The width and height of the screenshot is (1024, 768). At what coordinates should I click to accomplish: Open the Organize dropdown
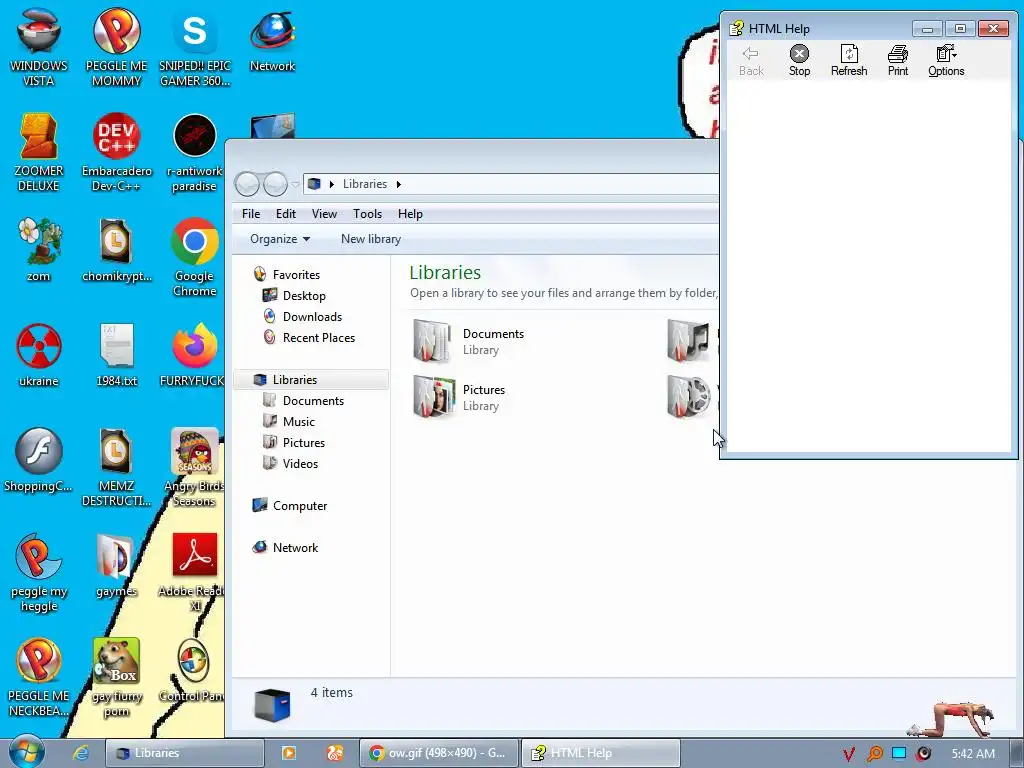tap(280, 239)
